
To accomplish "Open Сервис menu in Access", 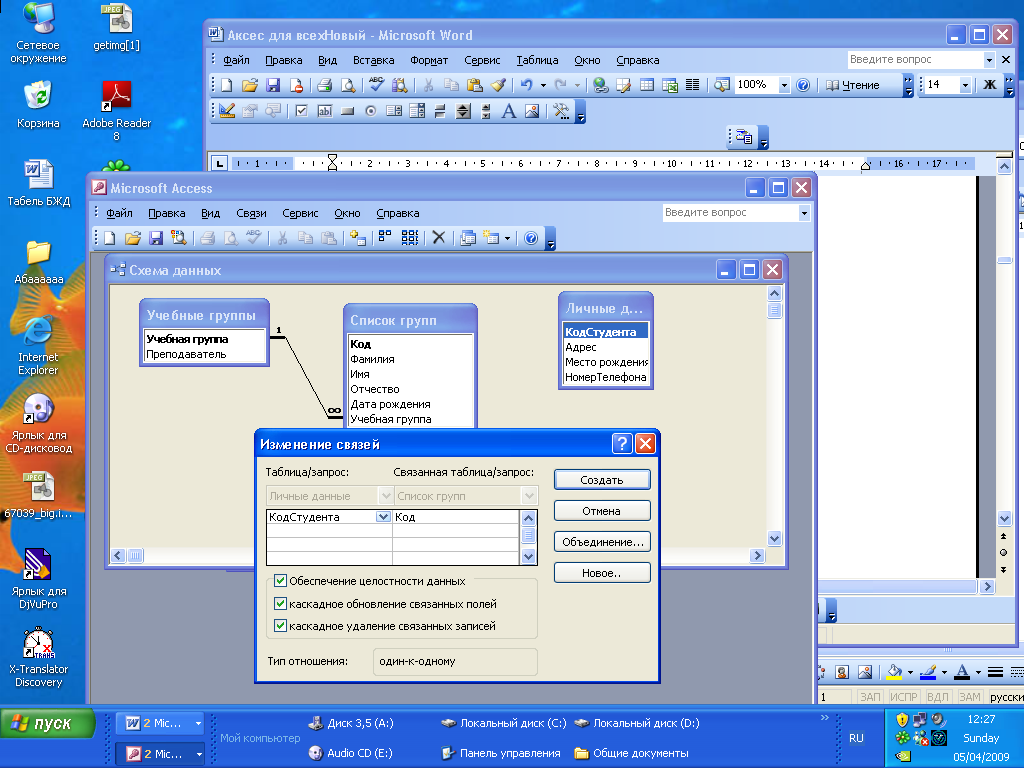I will point(300,213).
